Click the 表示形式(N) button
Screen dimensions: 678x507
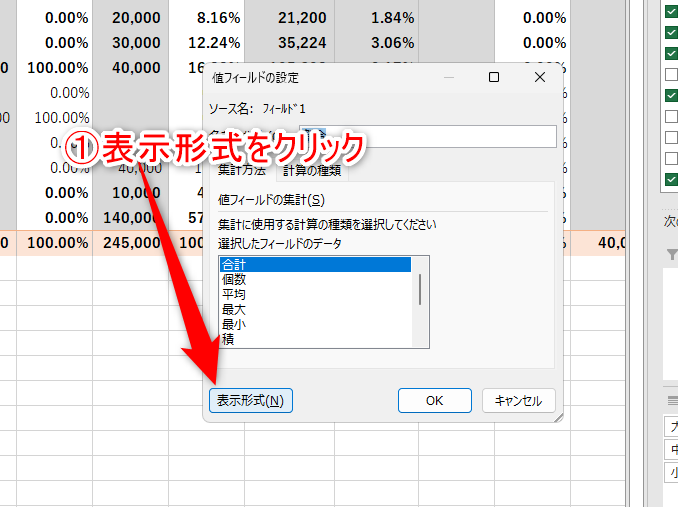tap(250, 400)
